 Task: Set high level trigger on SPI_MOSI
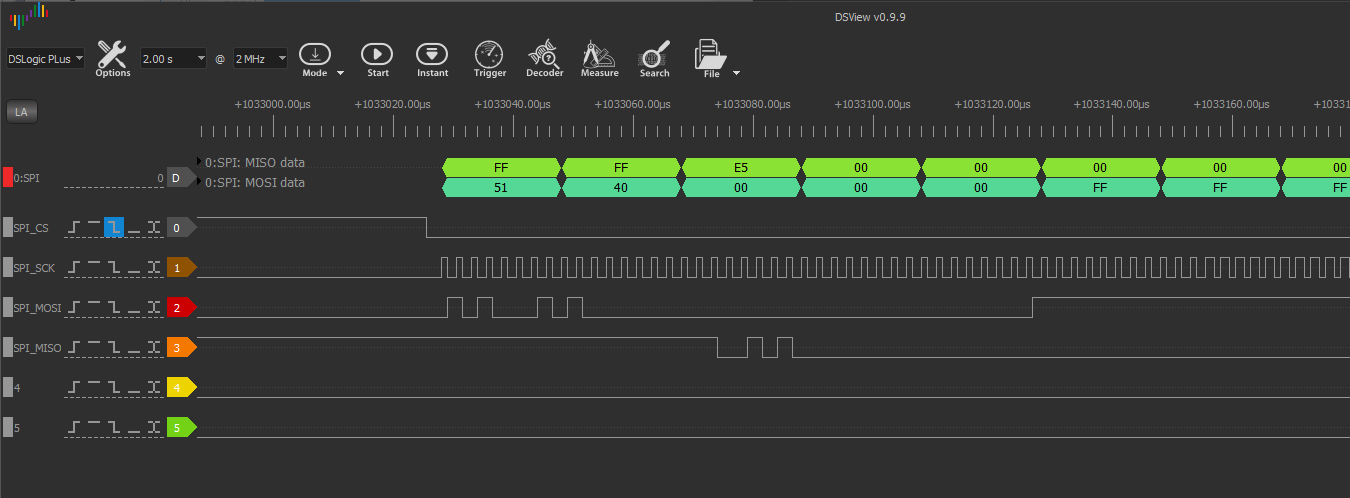[x=95, y=308]
